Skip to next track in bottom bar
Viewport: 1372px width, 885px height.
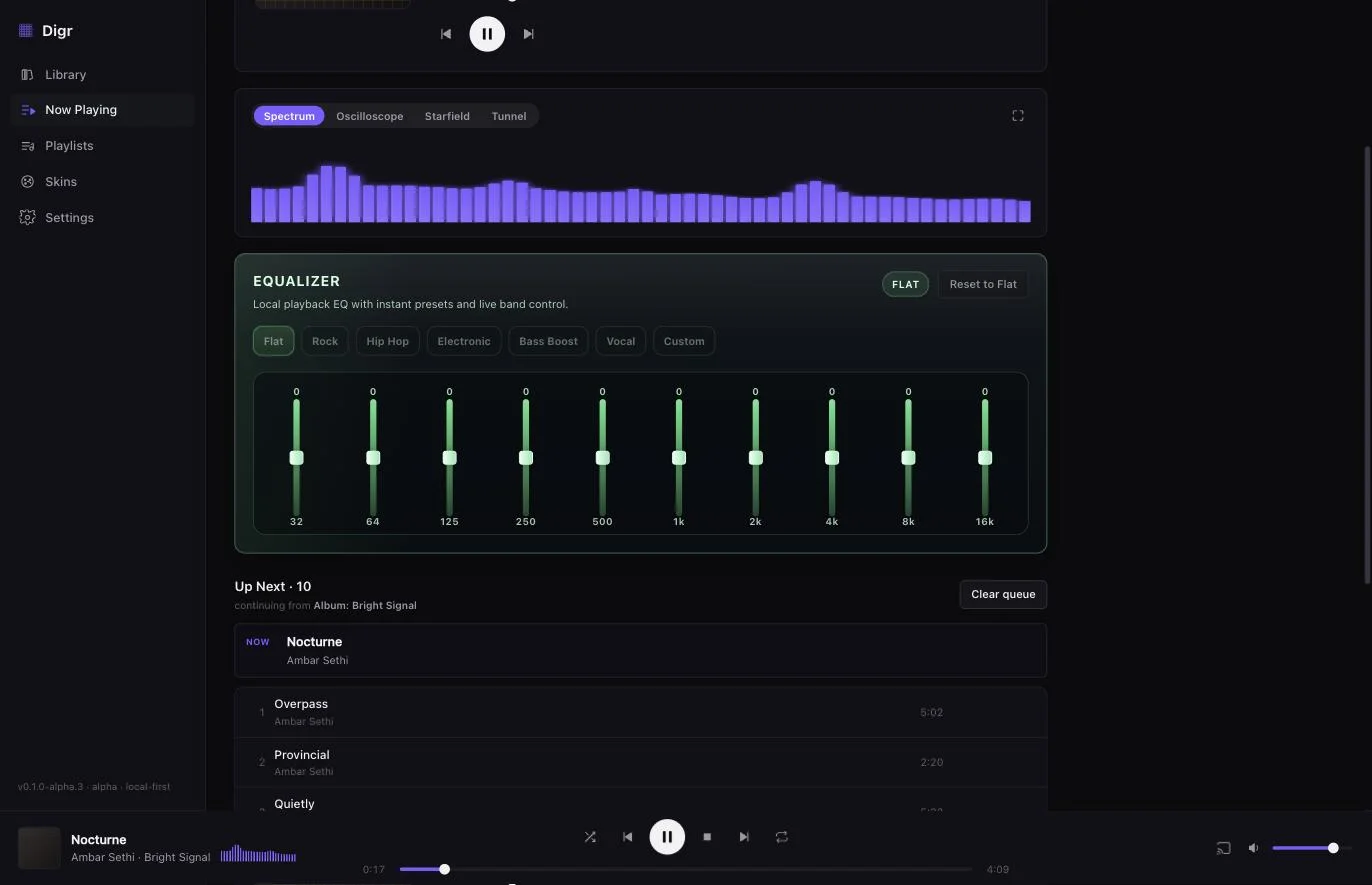[x=744, y=837]
